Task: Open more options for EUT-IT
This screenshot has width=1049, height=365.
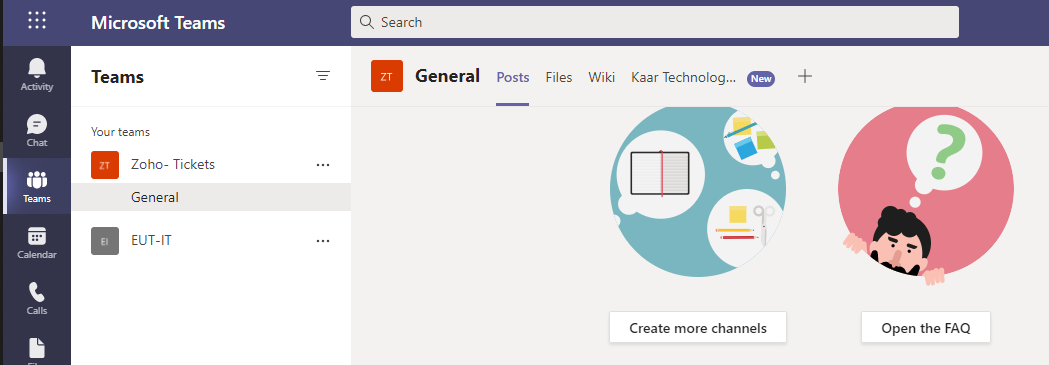Action: click(323, 241)
